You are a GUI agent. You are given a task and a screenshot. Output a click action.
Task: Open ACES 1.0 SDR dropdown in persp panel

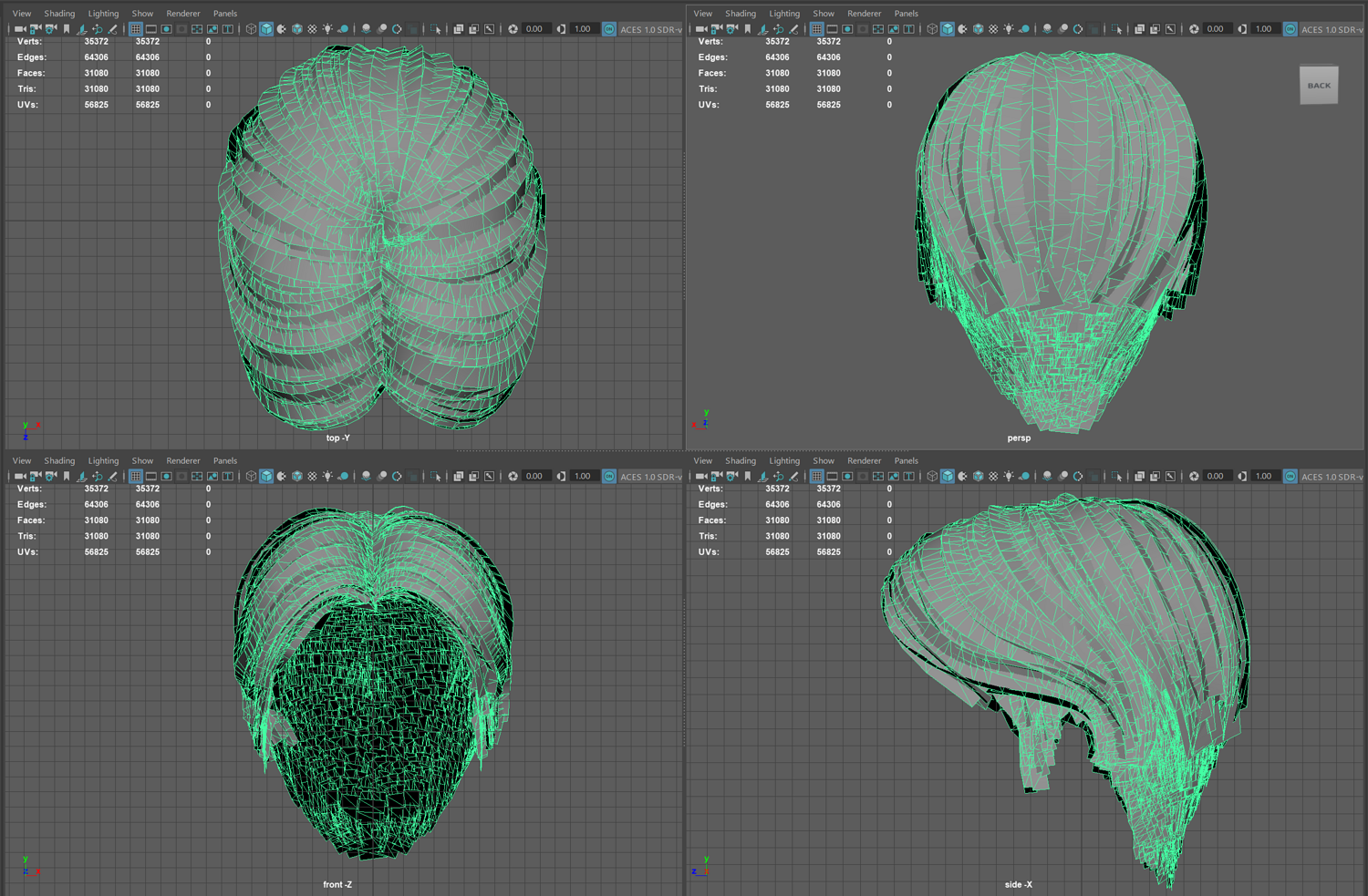click(x=1332, y=29)
